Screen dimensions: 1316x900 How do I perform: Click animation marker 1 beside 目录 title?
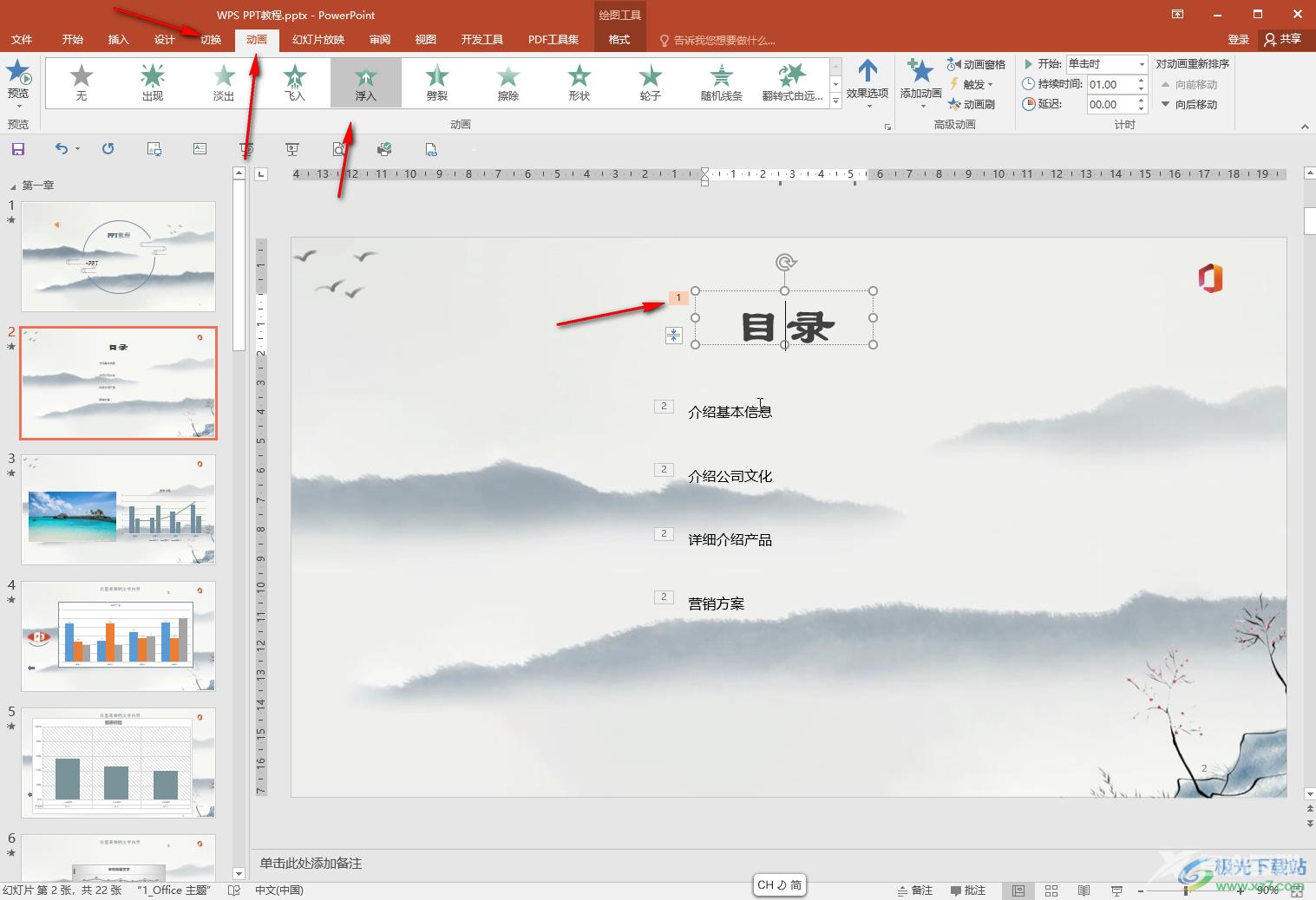click(x=678, y=298)
